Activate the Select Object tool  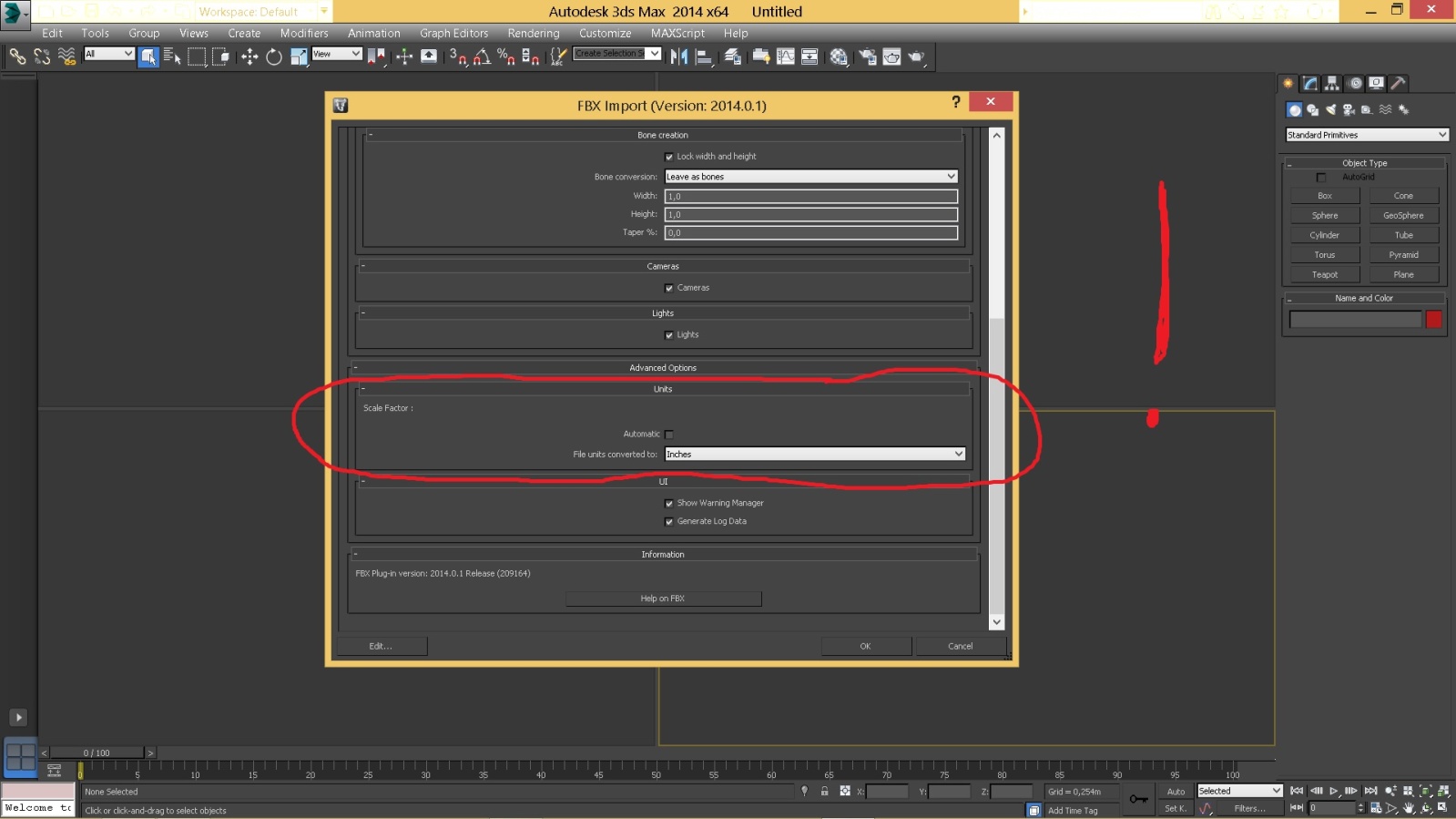click(148, 56)
